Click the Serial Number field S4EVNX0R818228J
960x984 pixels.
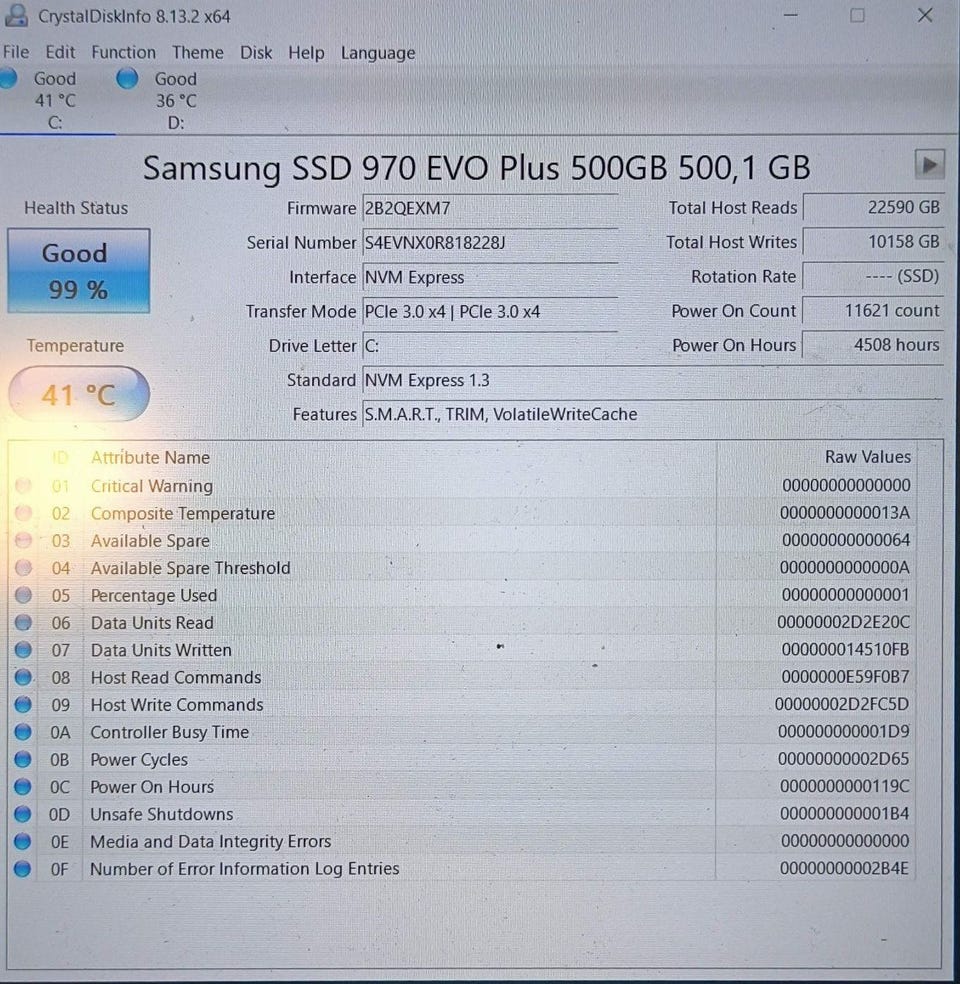pyautogui.click(x=490, y=242)
